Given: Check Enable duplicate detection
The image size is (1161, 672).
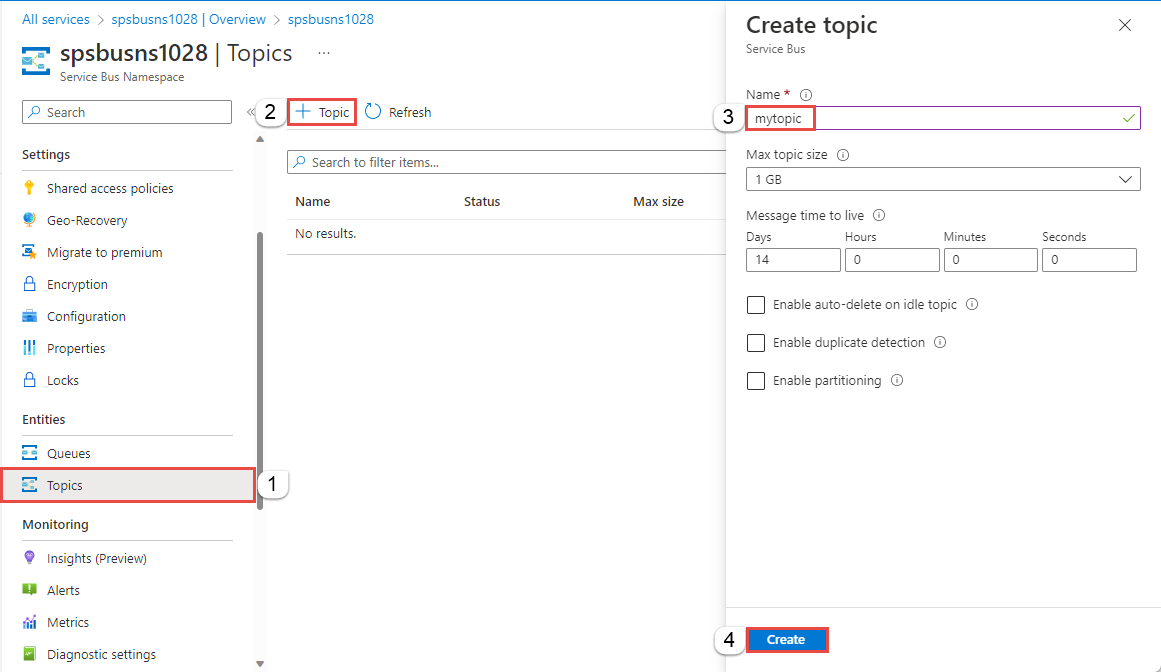Looking at the screenshot, I should 756,343.
